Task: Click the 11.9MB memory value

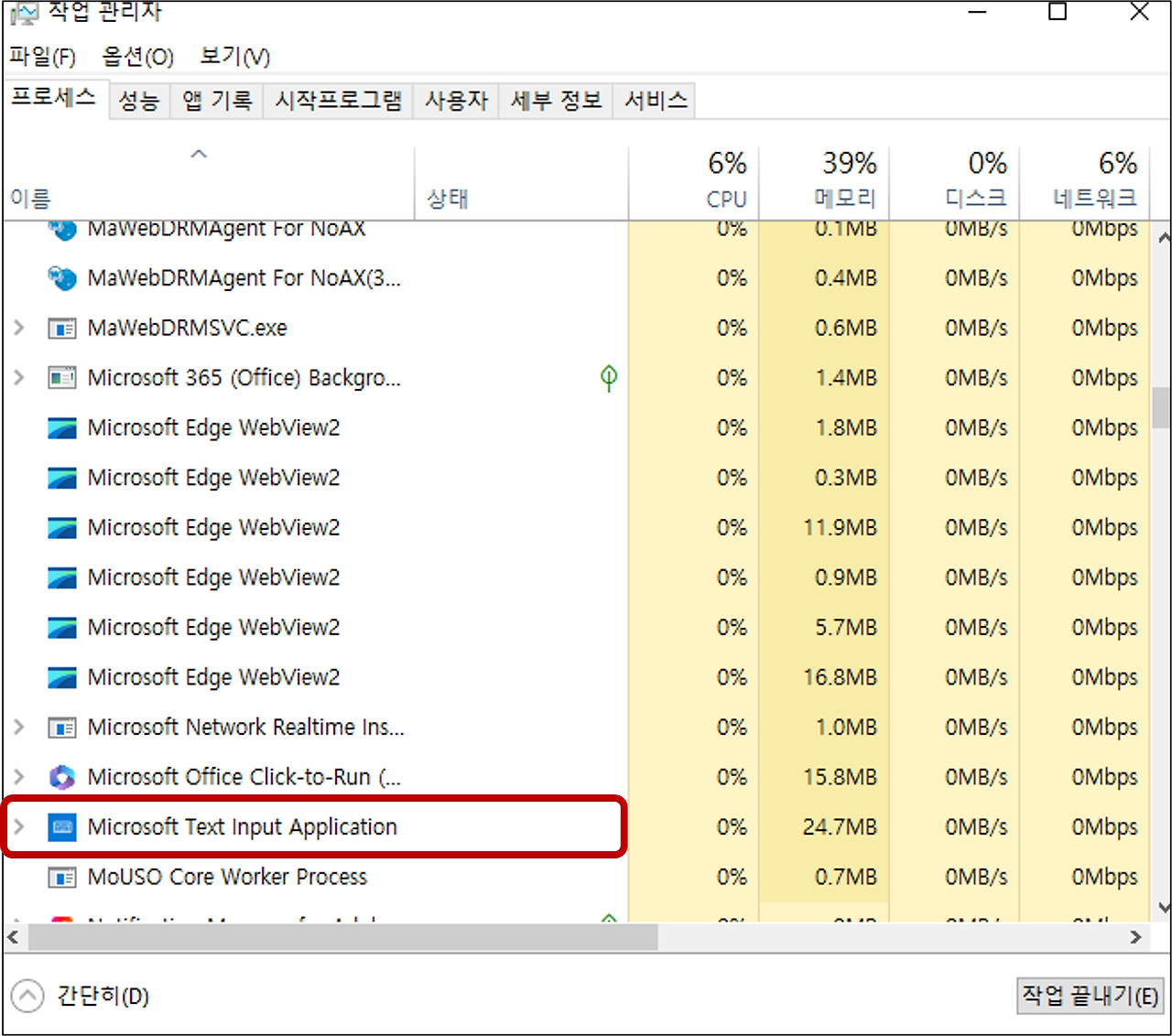Action: [x=840, y=527]
